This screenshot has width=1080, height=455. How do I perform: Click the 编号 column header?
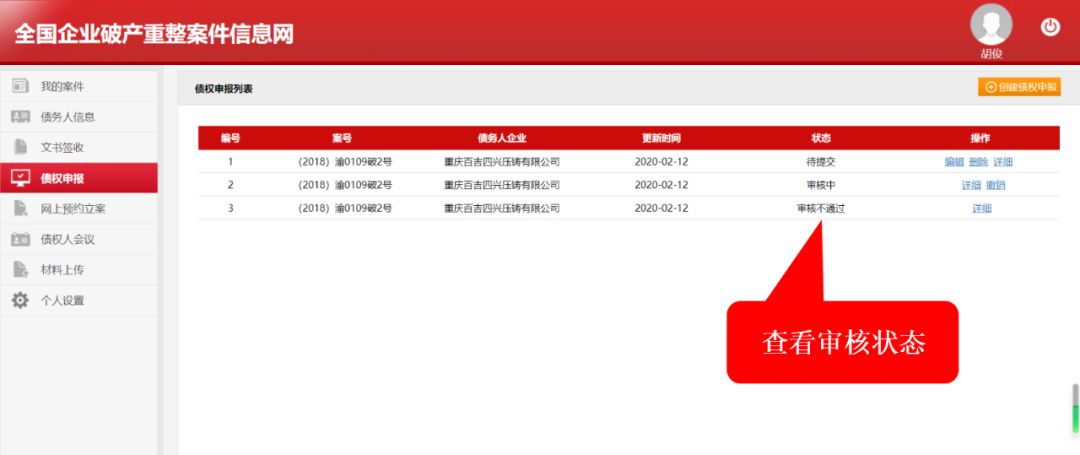coord(231,138)
